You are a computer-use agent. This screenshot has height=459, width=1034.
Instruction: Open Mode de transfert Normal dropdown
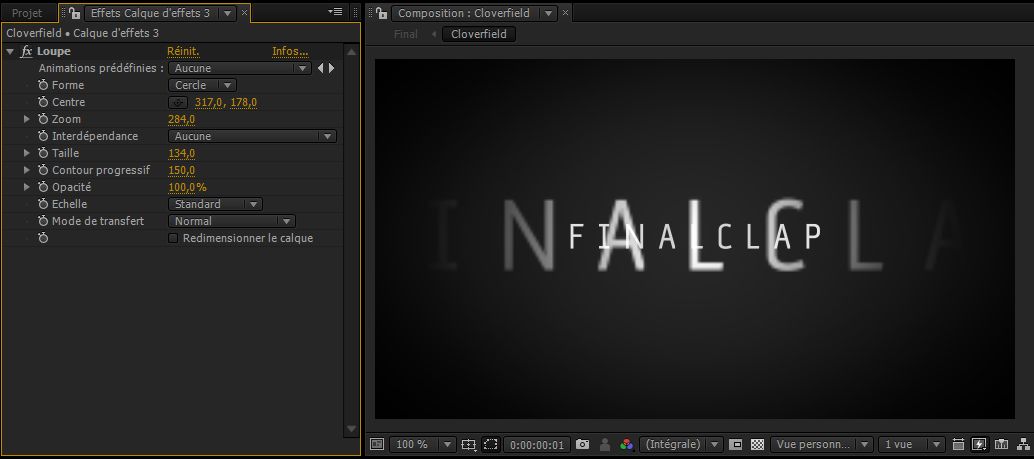coord(232,222)
